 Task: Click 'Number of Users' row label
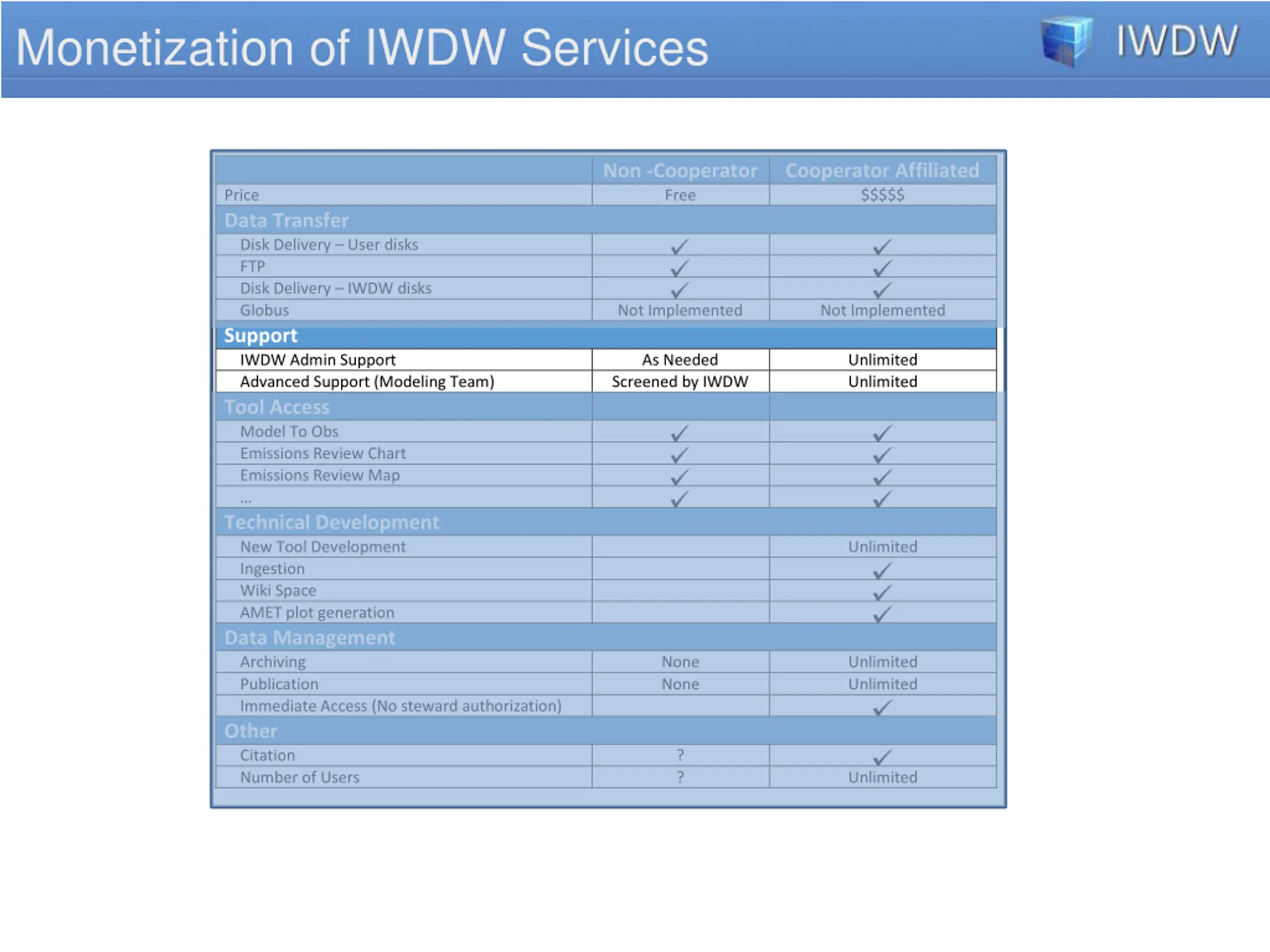click(300, 777)
